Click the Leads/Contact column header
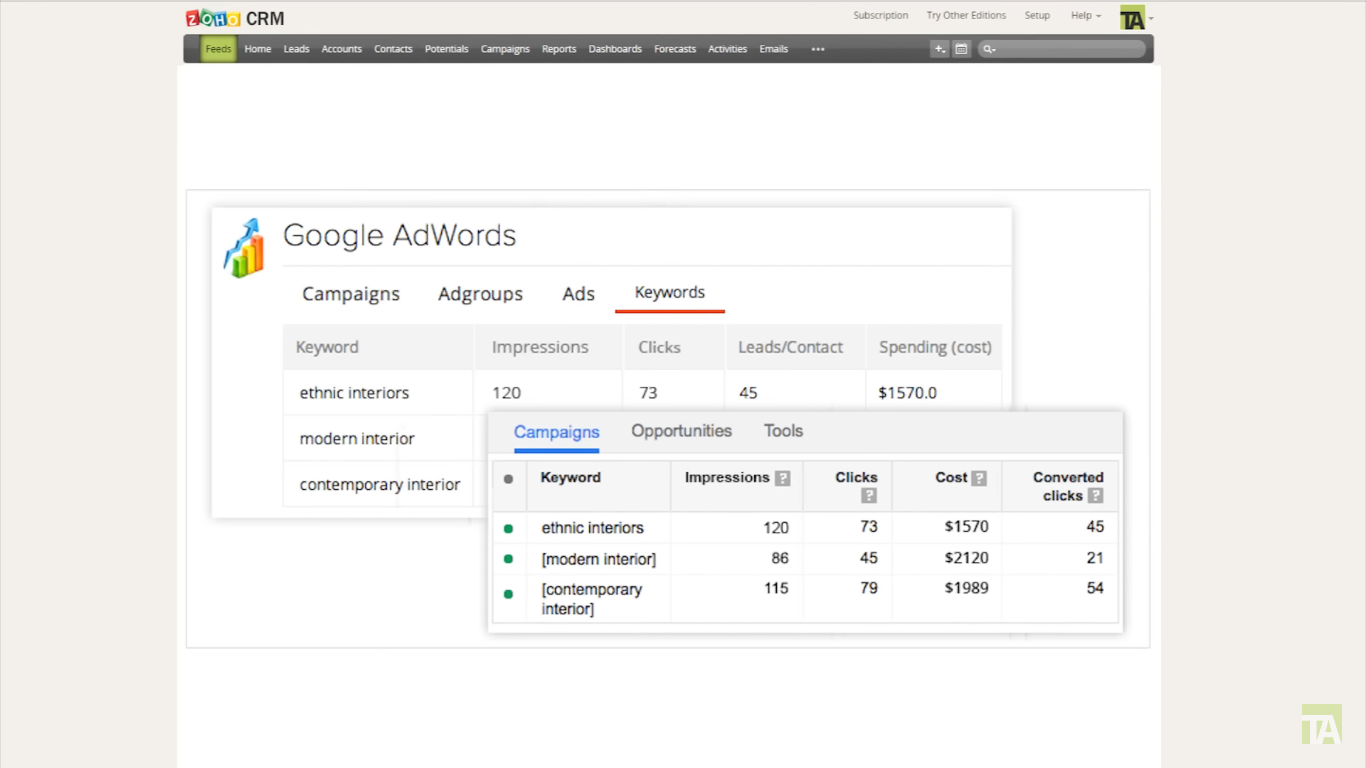 pyautogui.click(x=790, y=347)
